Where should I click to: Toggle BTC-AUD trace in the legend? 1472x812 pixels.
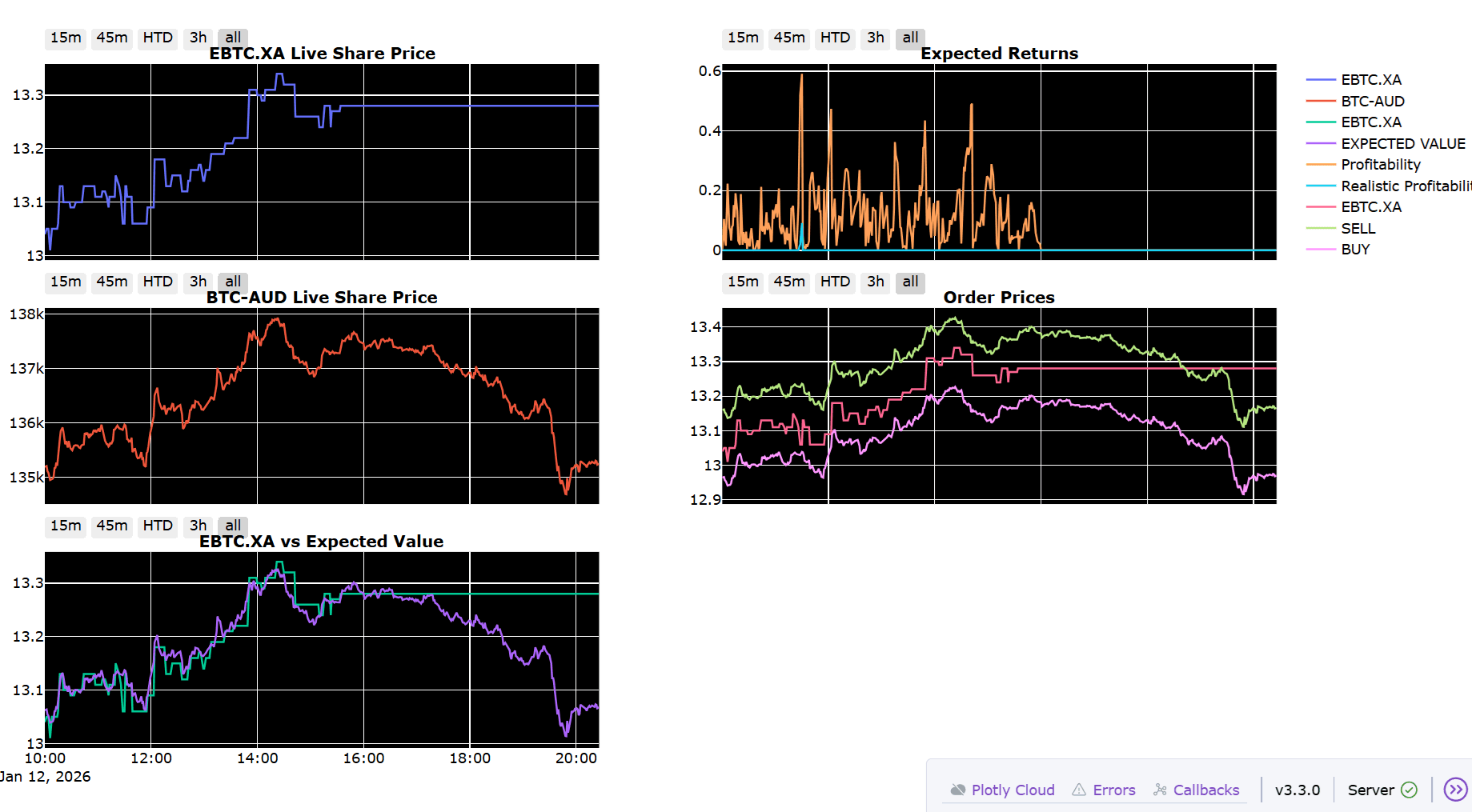coord(1372,101)
